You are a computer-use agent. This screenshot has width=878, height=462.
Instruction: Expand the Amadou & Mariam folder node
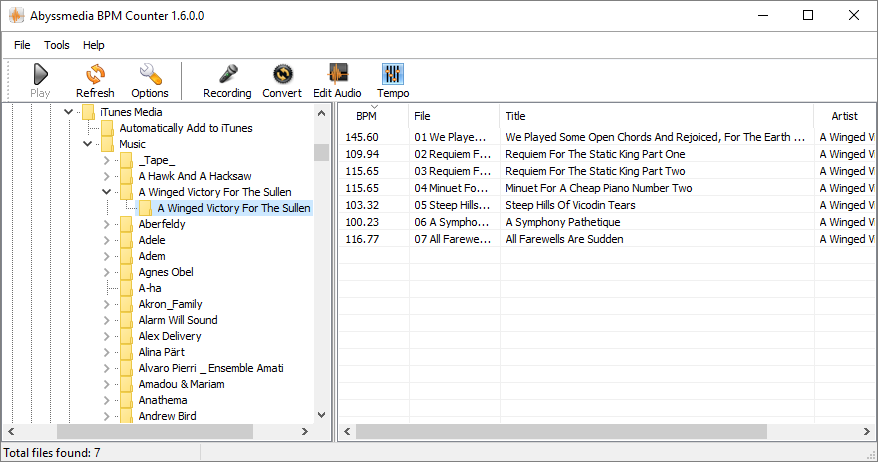point(106,385)
